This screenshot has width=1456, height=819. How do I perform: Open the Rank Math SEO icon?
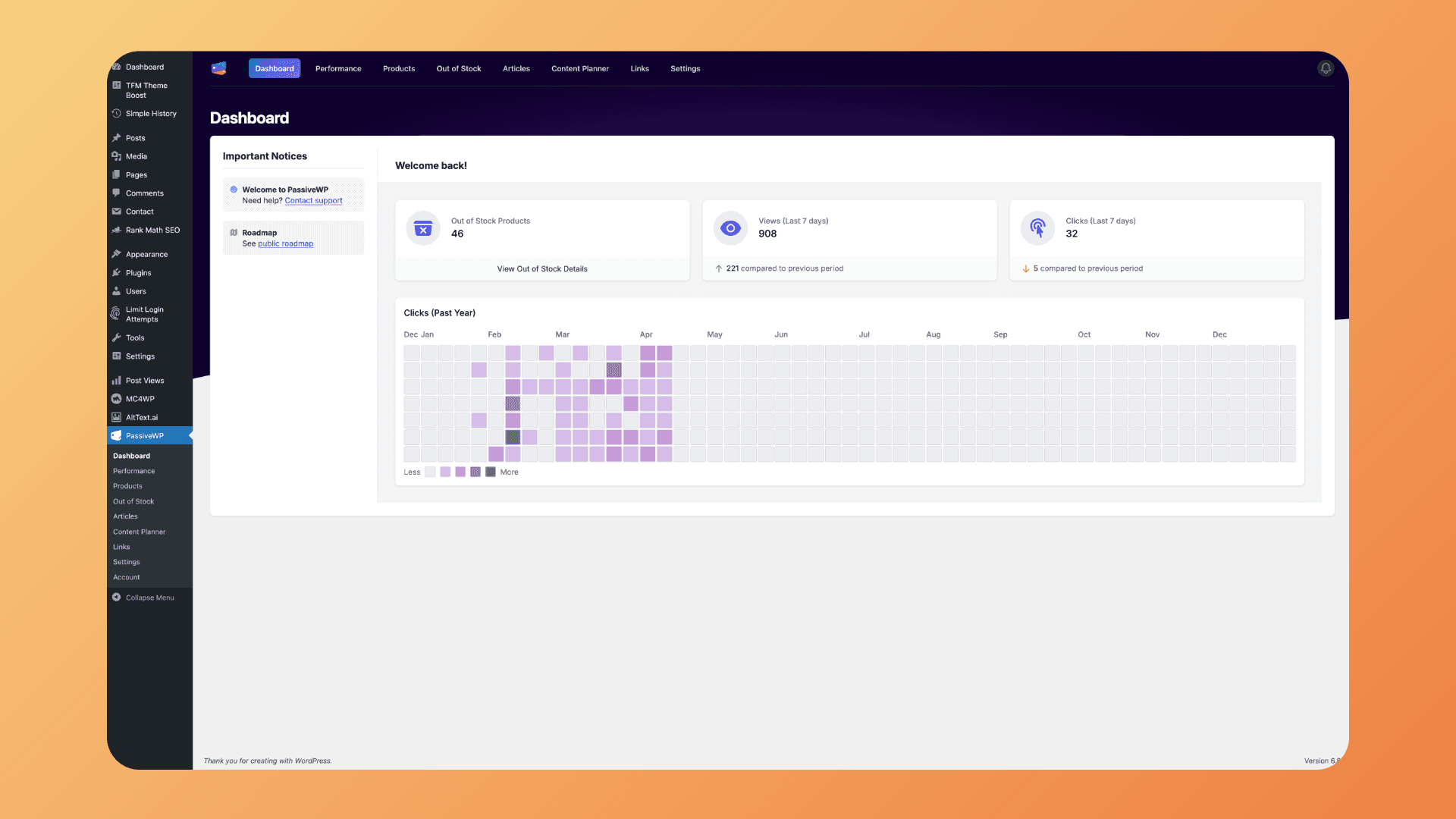click(118, 230)
